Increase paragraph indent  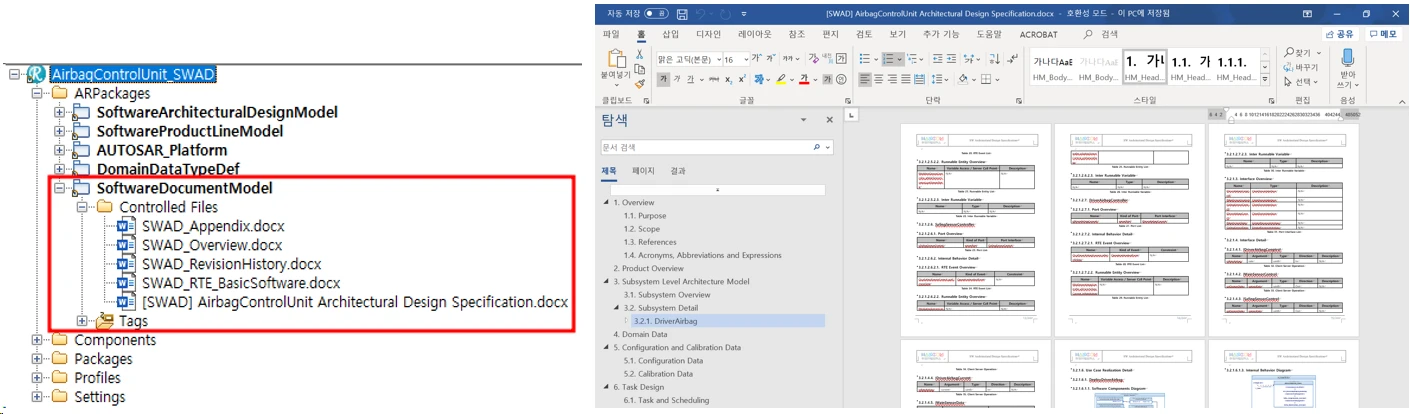tap(951, 59)
